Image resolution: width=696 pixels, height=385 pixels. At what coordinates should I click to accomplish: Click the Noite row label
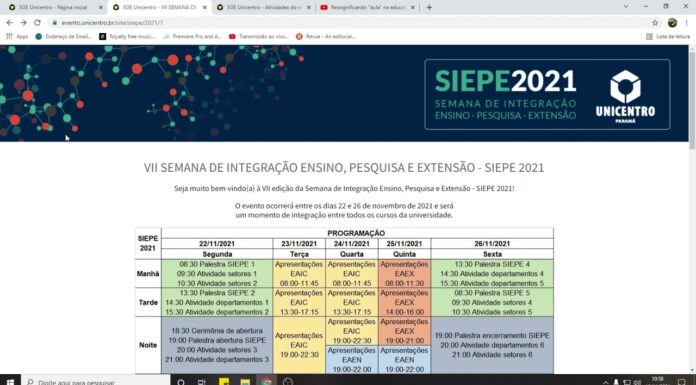(148, 345)
